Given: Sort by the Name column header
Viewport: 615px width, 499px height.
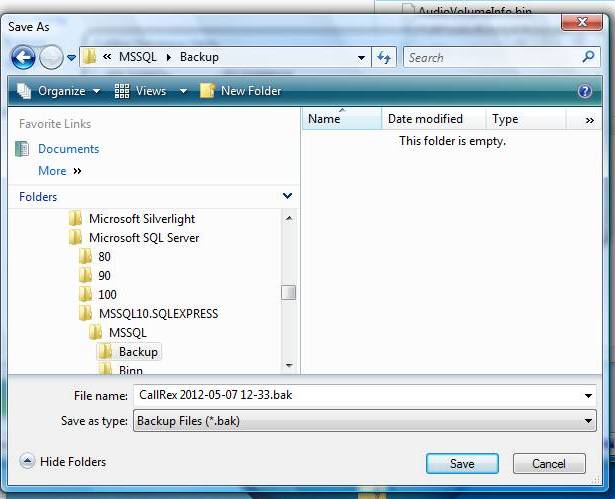Looking at the screenshot, I should click(341, 119).
